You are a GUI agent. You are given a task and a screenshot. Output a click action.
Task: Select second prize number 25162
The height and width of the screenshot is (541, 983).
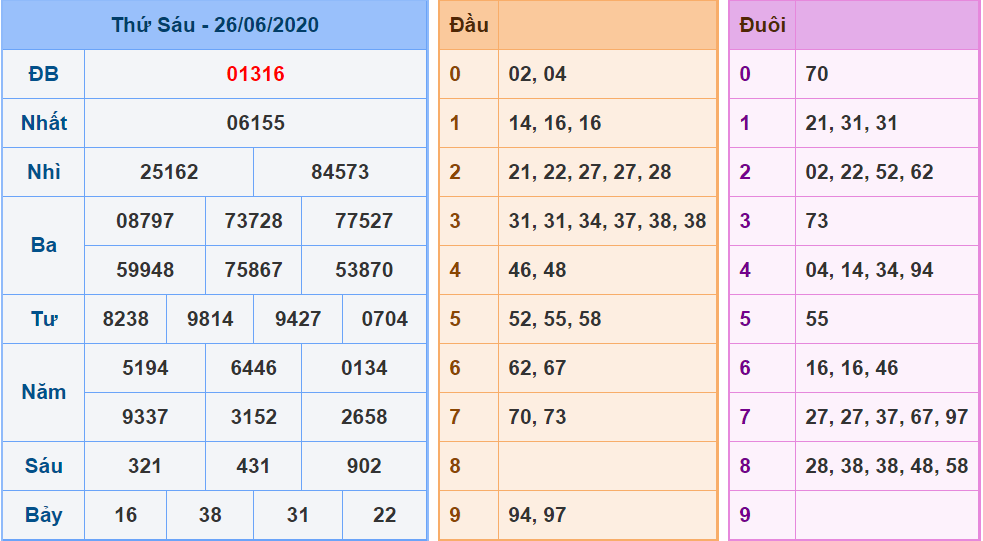[x=169, y=172]
